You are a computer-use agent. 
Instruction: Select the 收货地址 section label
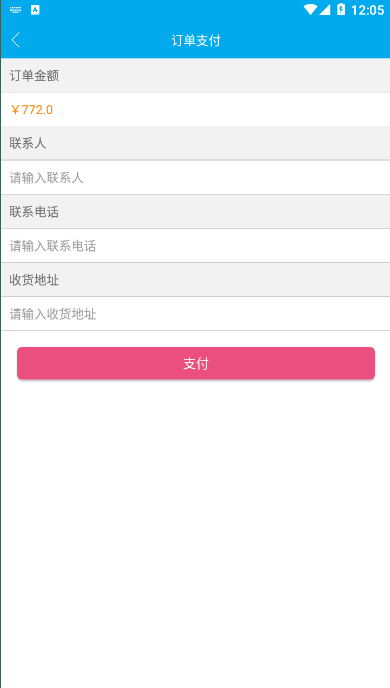[34, 280]
